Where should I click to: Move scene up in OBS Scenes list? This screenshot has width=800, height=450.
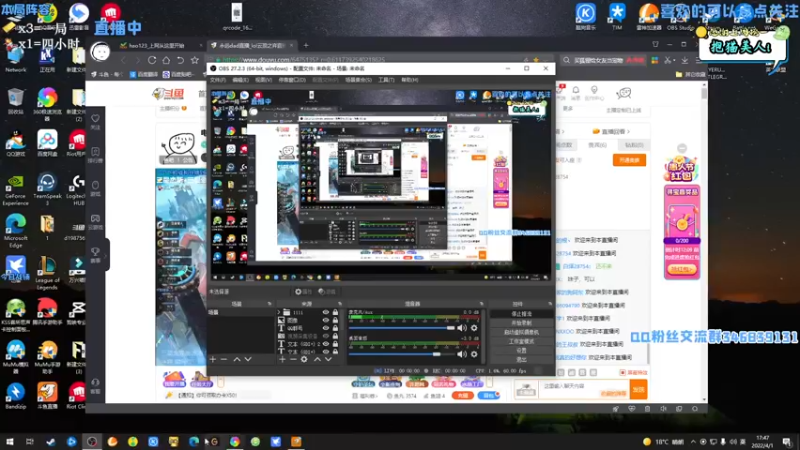(x=237, y=360)
